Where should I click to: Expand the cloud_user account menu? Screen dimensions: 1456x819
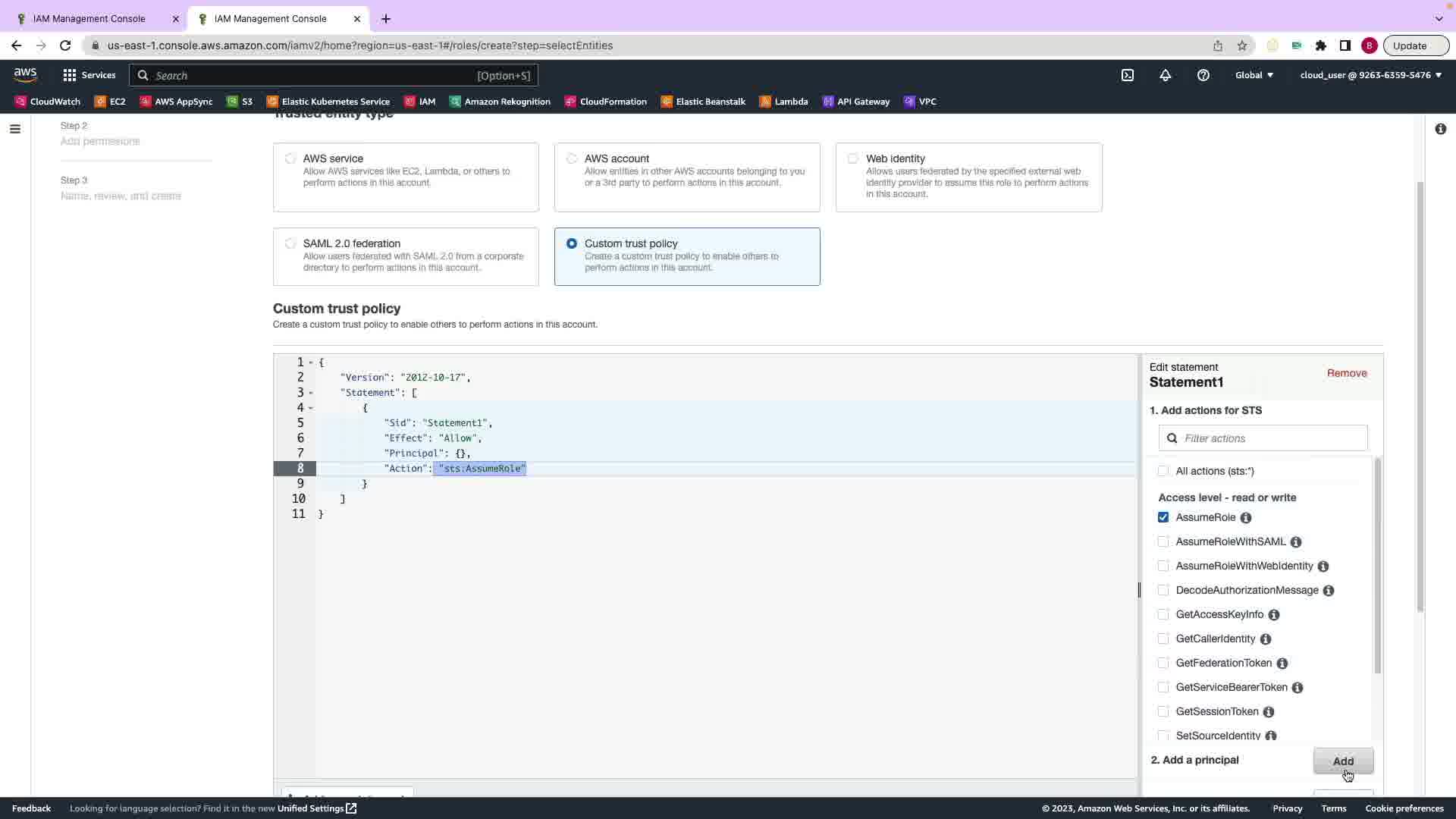click(x=1370, y=75)
